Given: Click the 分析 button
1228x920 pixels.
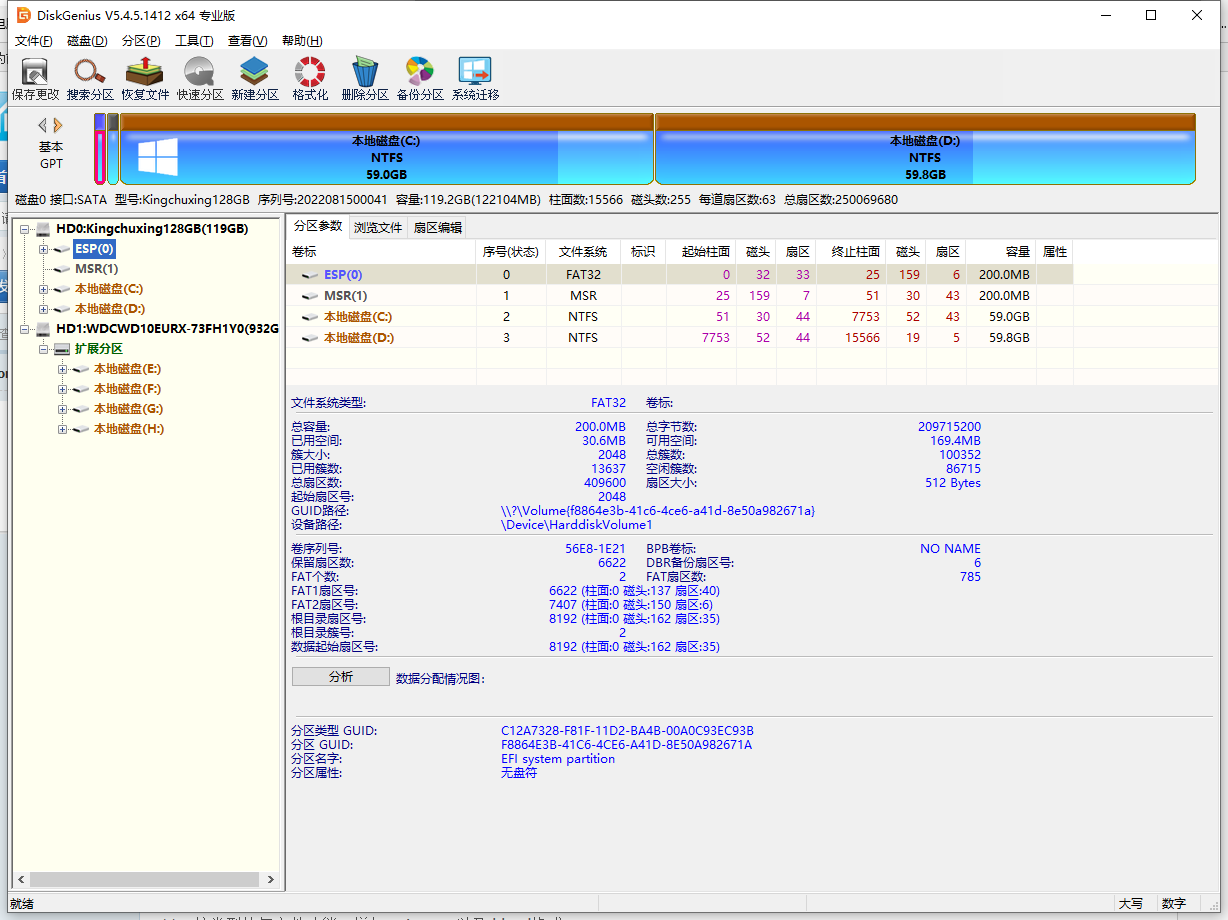Looking at the screenshot, I should tap(340, 676).
